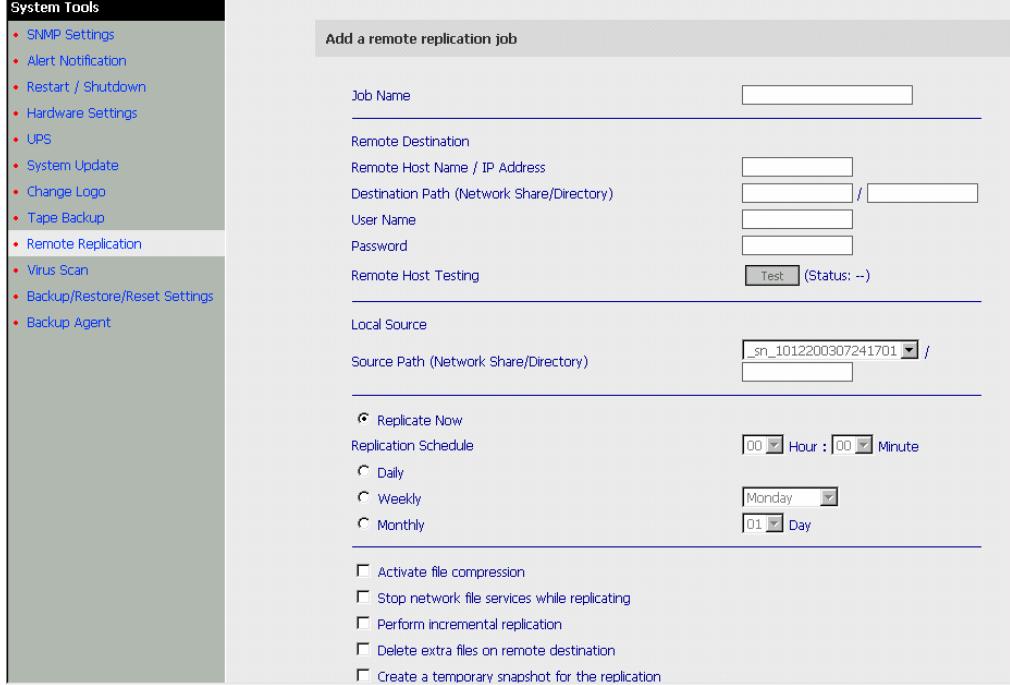
Task: Open the monthly Day dropdown
Action: click(x=763, y=524)
